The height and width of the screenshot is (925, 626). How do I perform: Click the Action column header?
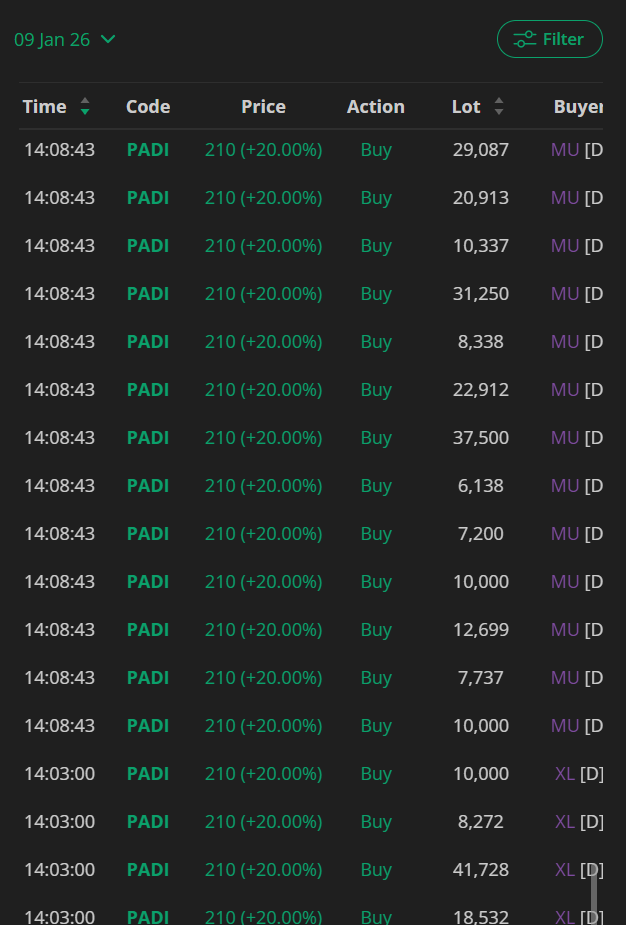coord(375,107)
